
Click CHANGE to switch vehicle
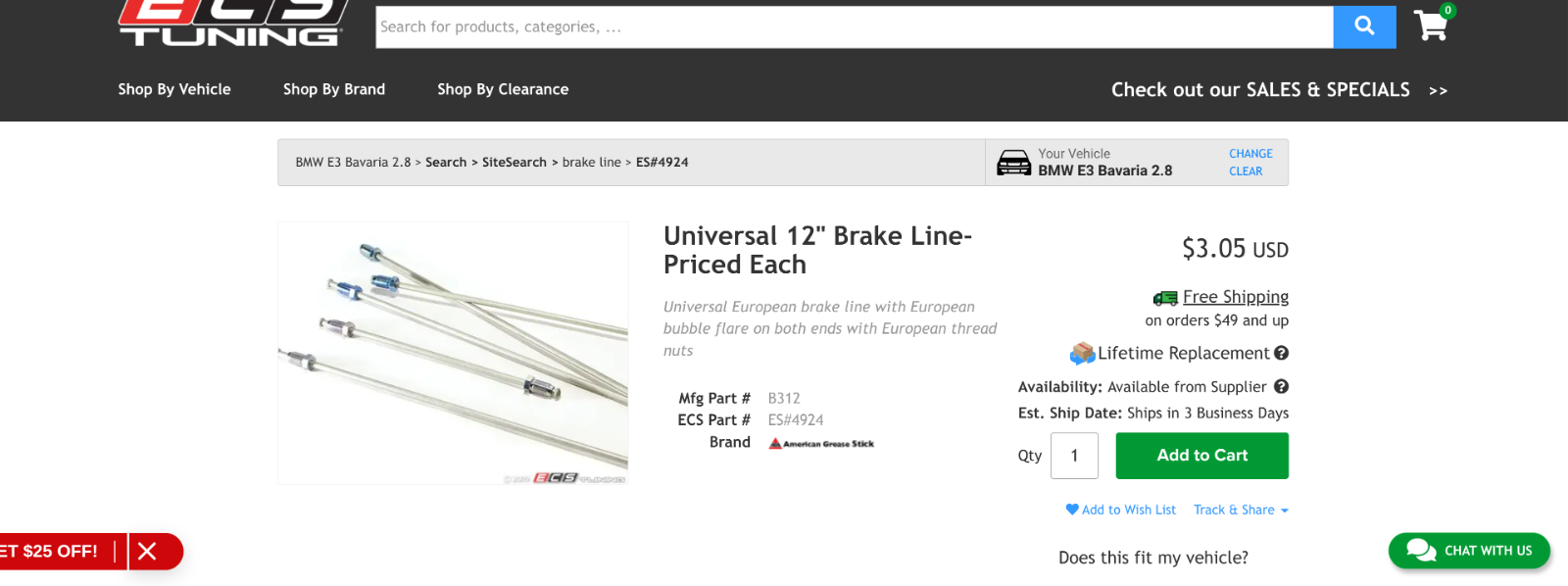coord(1250,154)
